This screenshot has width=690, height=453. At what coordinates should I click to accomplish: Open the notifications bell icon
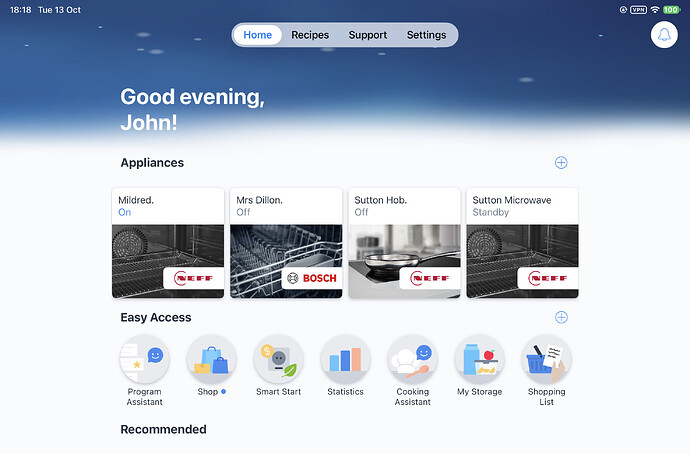(664, 35)
